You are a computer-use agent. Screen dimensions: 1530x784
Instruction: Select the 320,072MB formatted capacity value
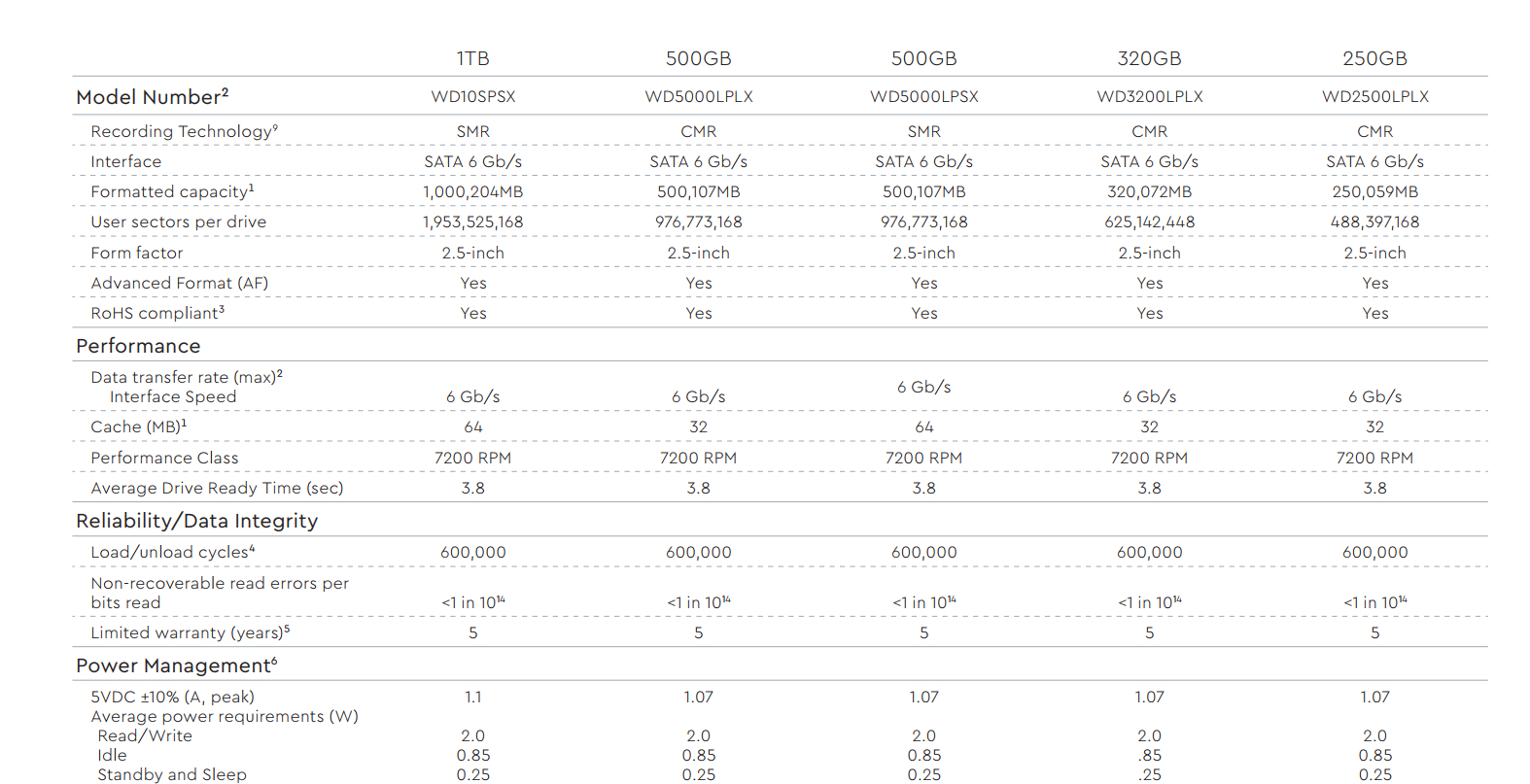coord(1150,191)
